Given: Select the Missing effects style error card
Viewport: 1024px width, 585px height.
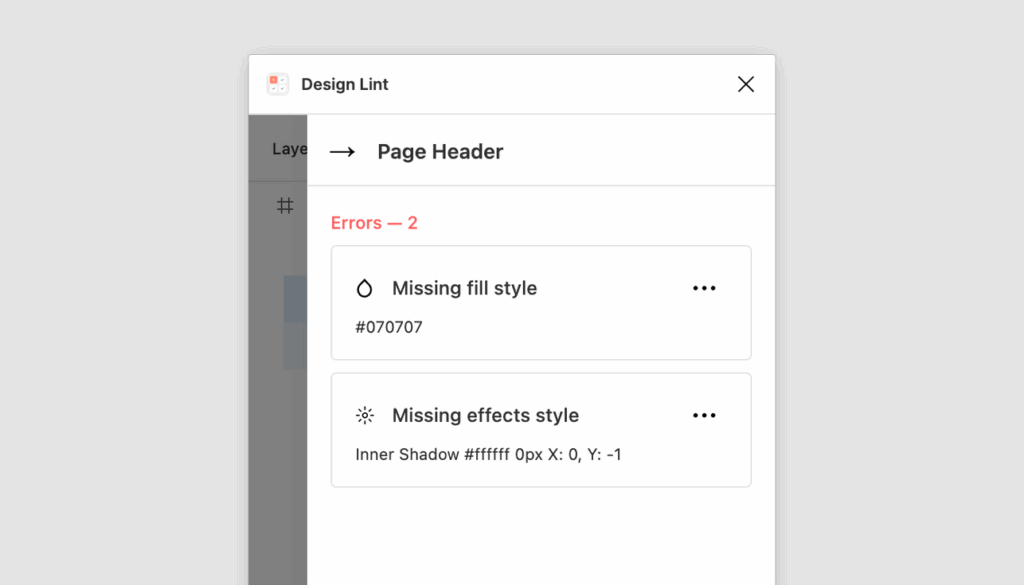Looking at the screenshot, I should coord(541,430).
